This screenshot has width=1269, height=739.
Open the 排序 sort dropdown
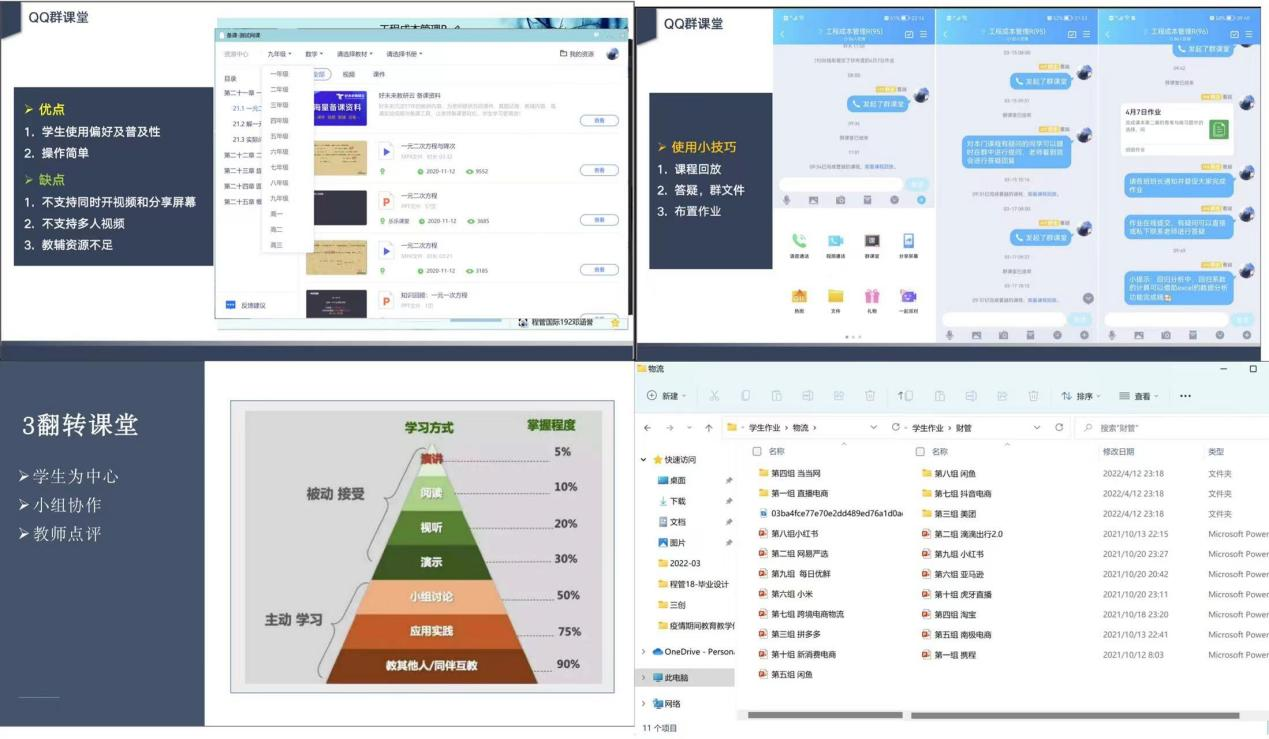(1080, 396)
